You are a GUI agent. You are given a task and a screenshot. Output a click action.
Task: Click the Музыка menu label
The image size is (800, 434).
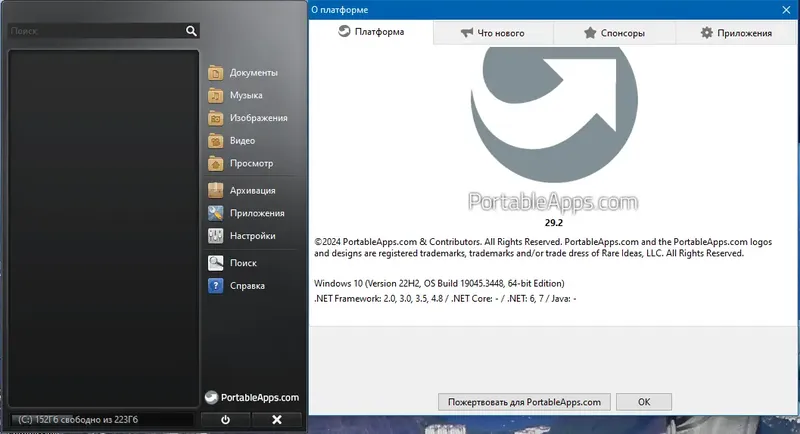pos(246,95)
